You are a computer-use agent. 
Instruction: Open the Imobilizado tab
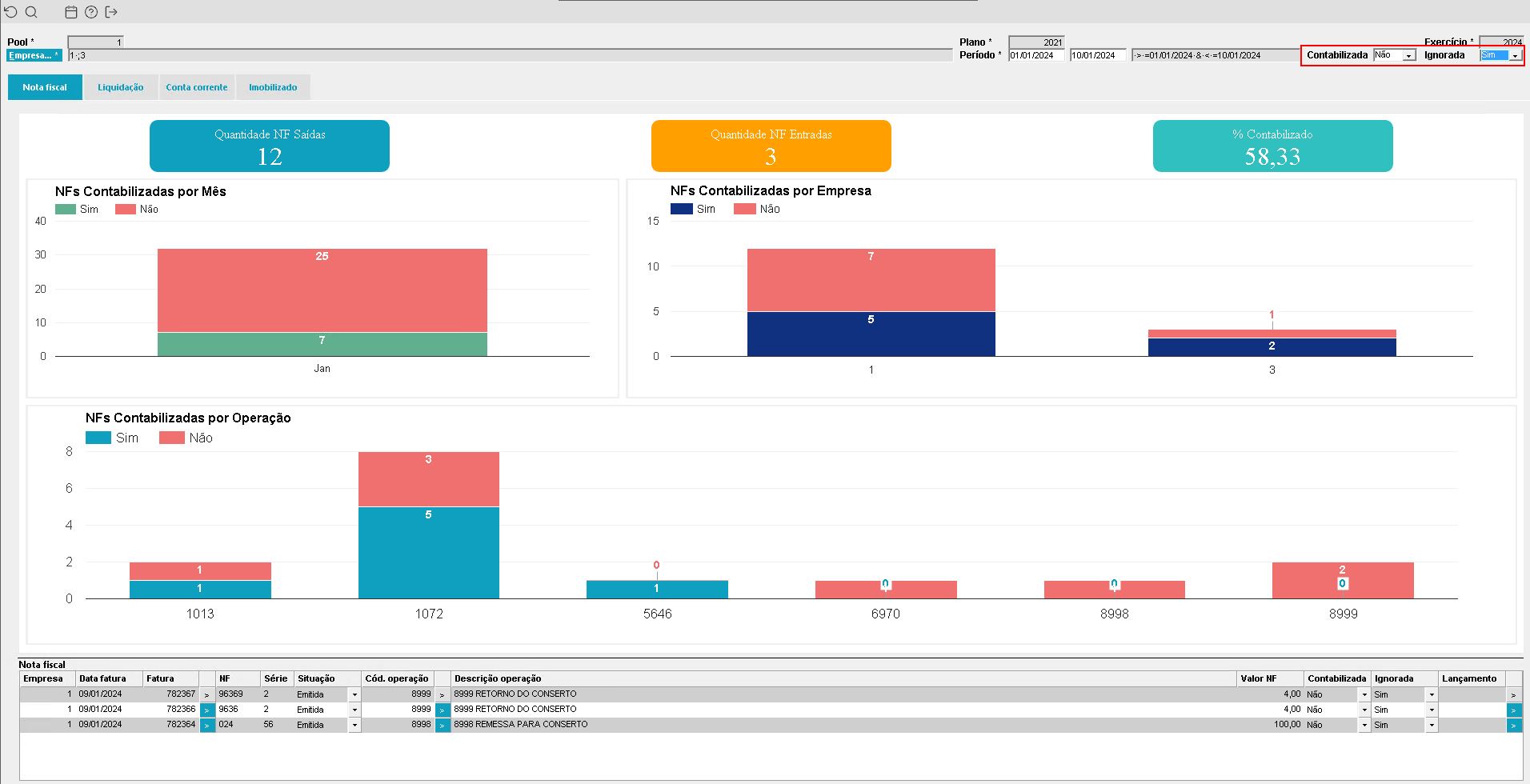point(273,87)
